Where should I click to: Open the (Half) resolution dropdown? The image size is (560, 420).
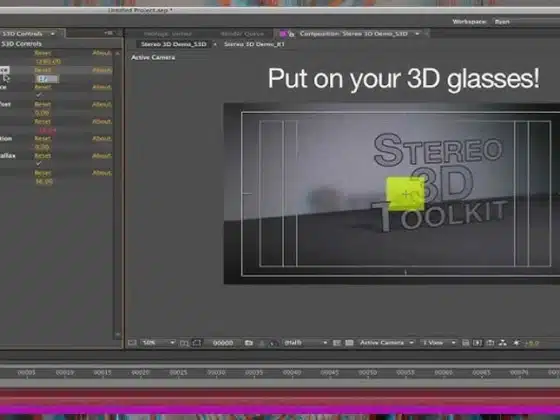point(306,343)
